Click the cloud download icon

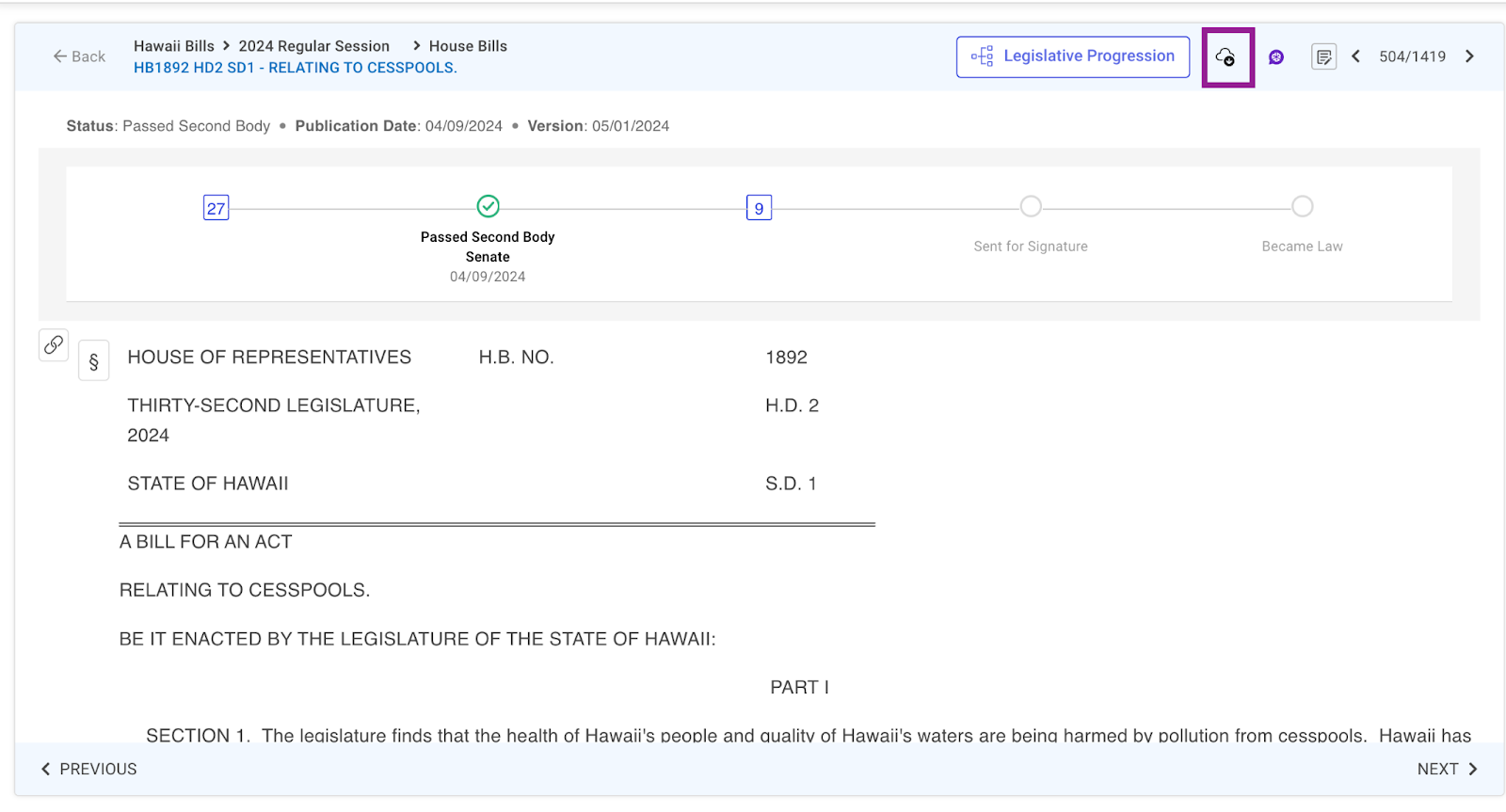tap(1226, 57)
